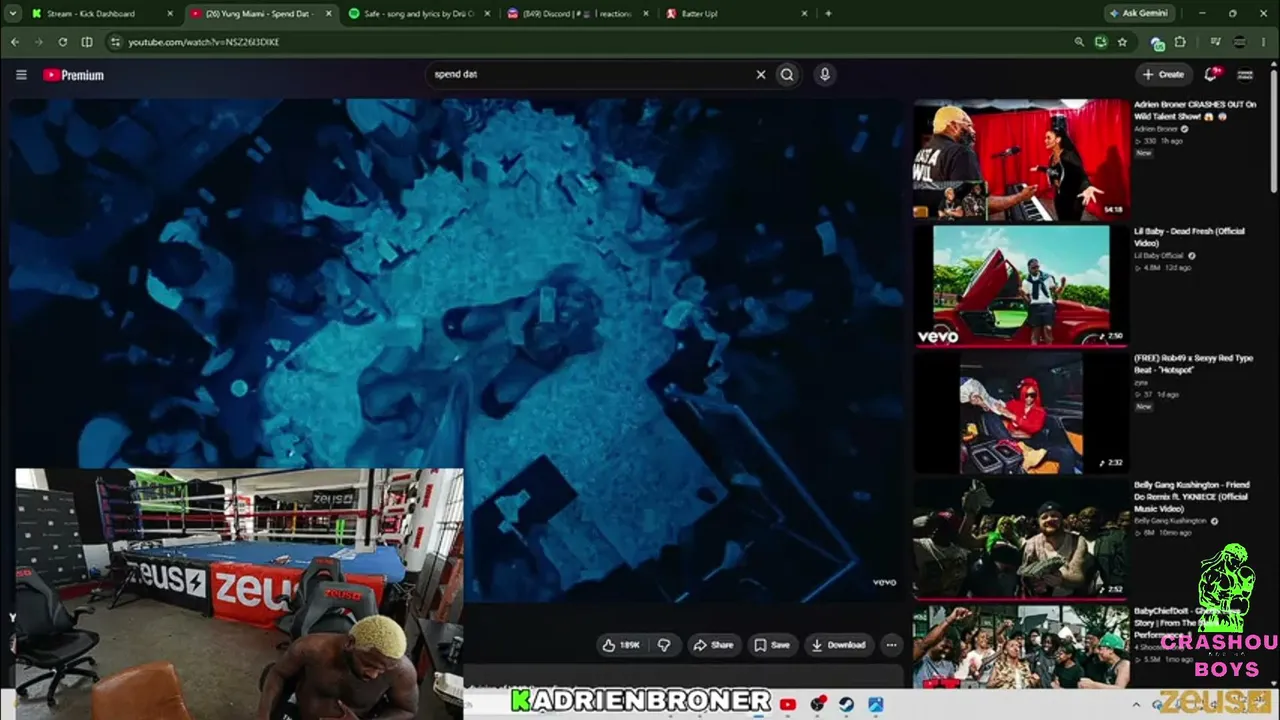
Task: Share the video
Action: 713,645
